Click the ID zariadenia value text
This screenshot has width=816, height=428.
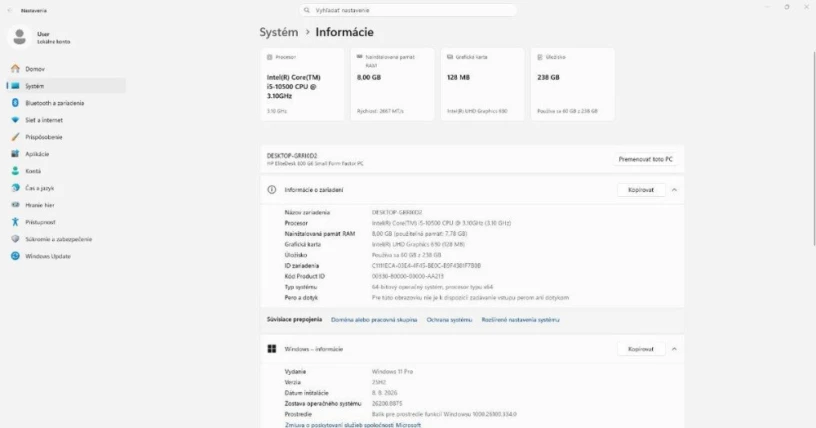tap(426, 266)
